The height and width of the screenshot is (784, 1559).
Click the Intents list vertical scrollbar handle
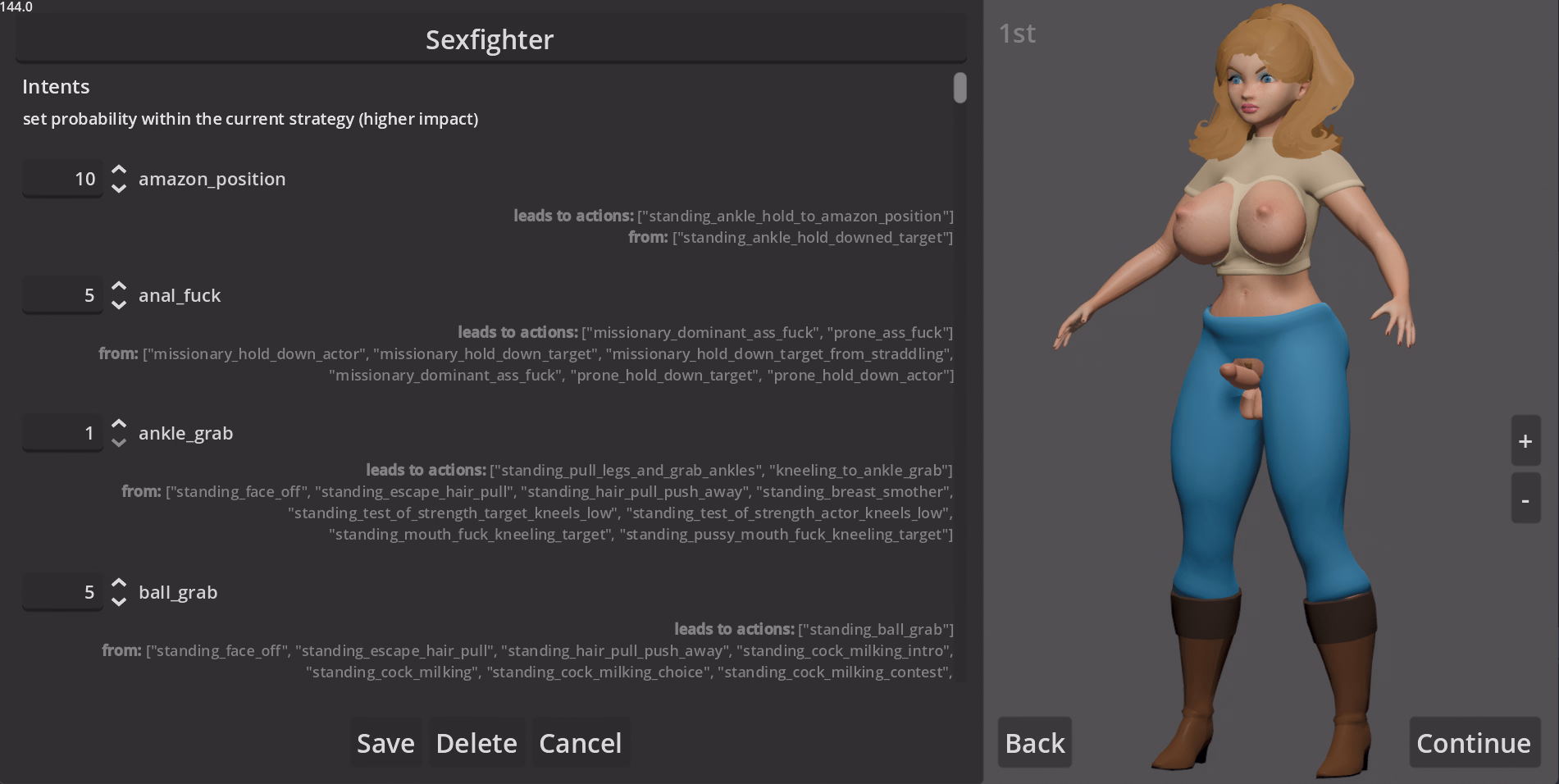tap(960, 88)
